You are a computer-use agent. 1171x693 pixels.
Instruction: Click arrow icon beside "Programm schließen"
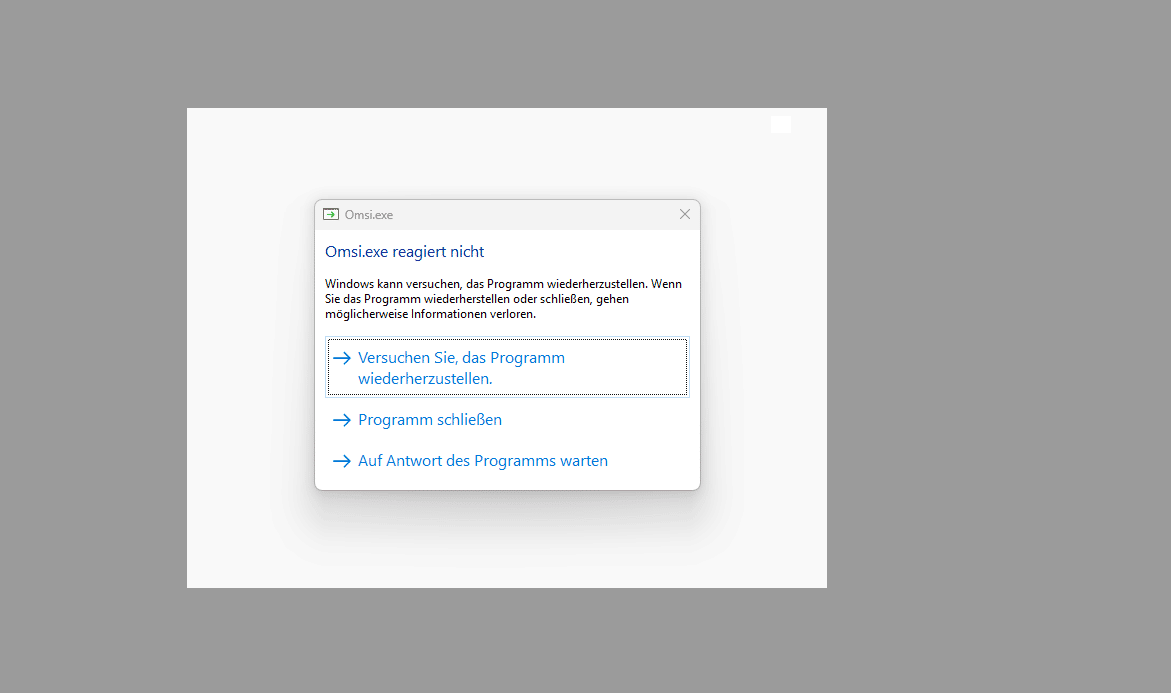click(x=342, y=420)
